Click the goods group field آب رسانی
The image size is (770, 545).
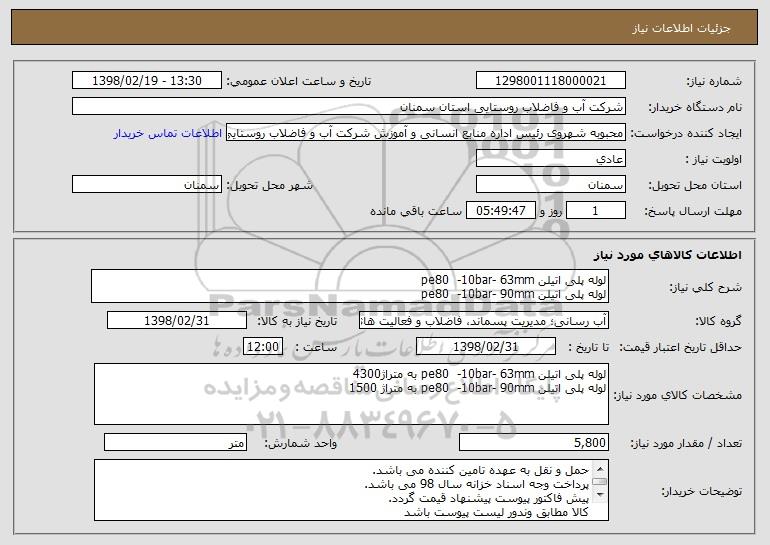click(x=484, y=321)
